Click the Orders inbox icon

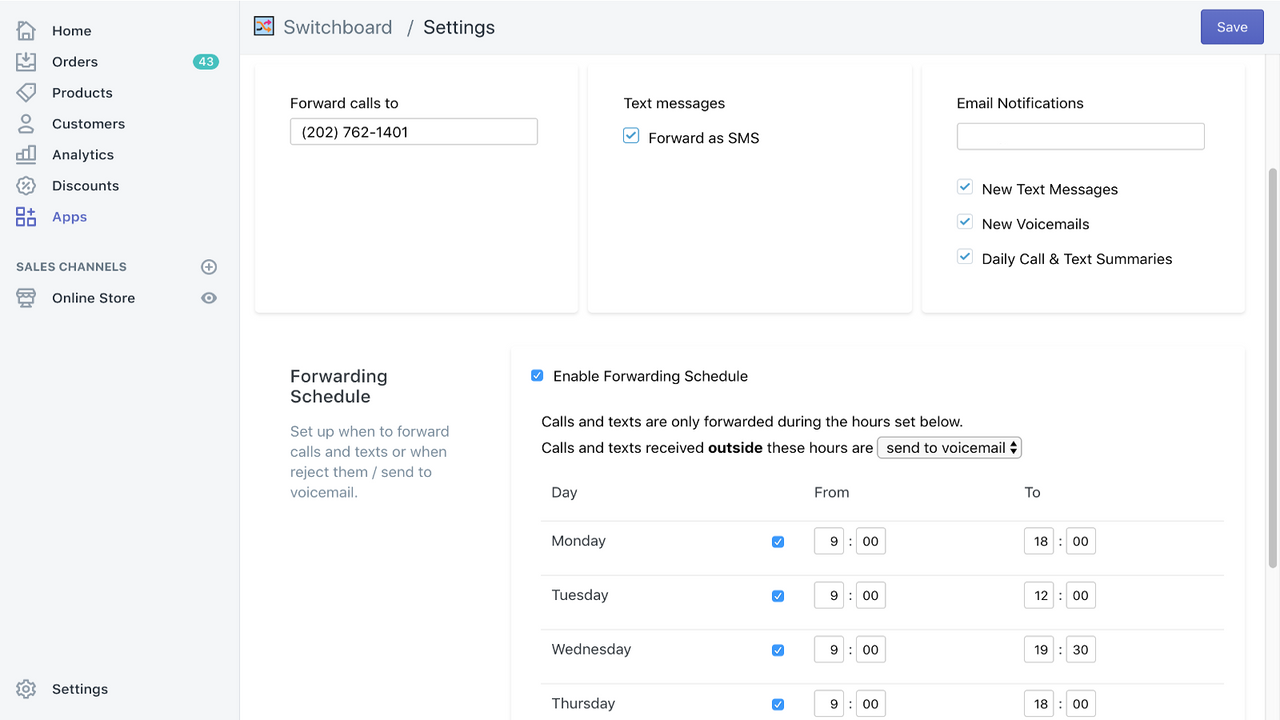coord(26,62)
